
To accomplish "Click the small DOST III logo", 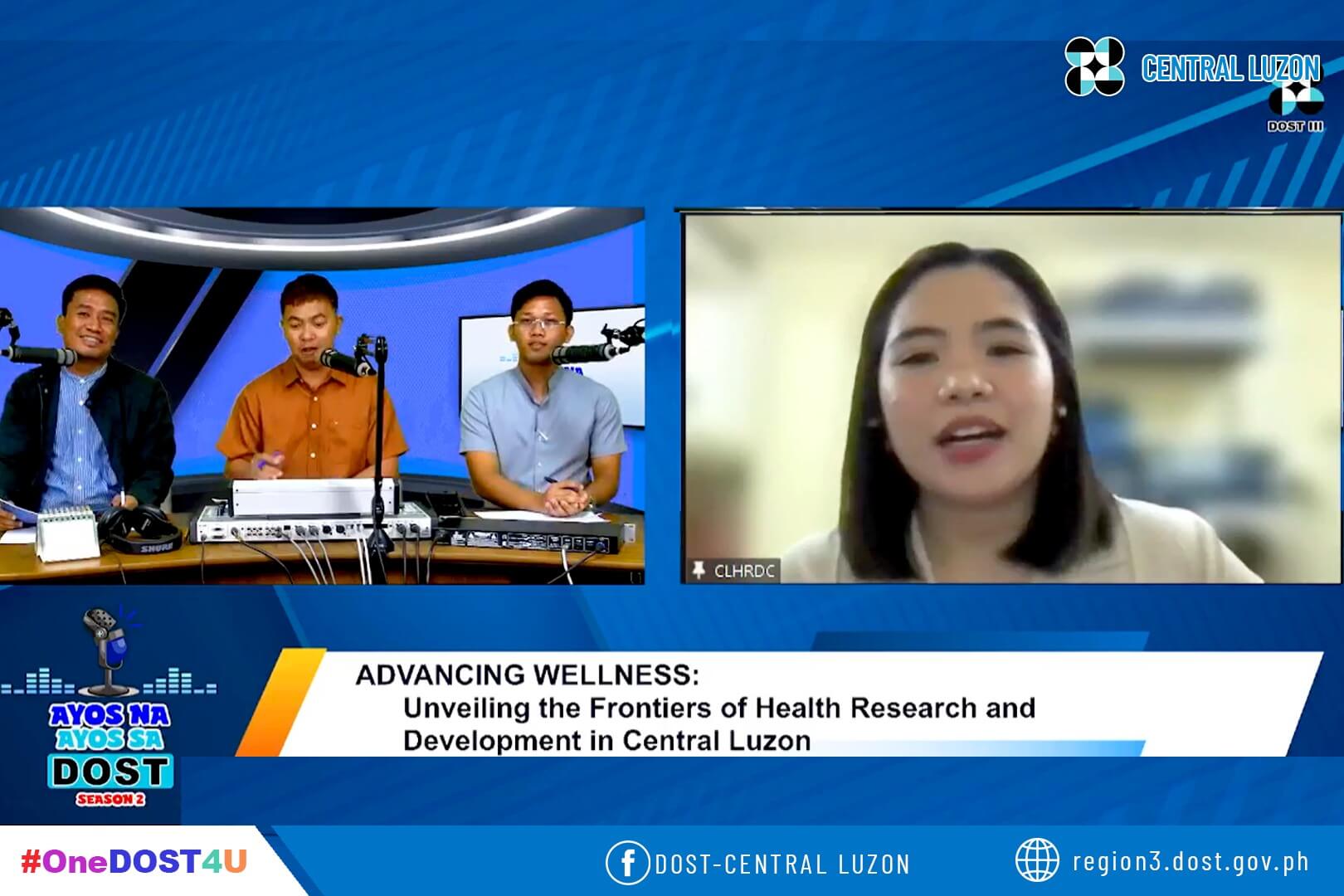I will click(1296, 105).
